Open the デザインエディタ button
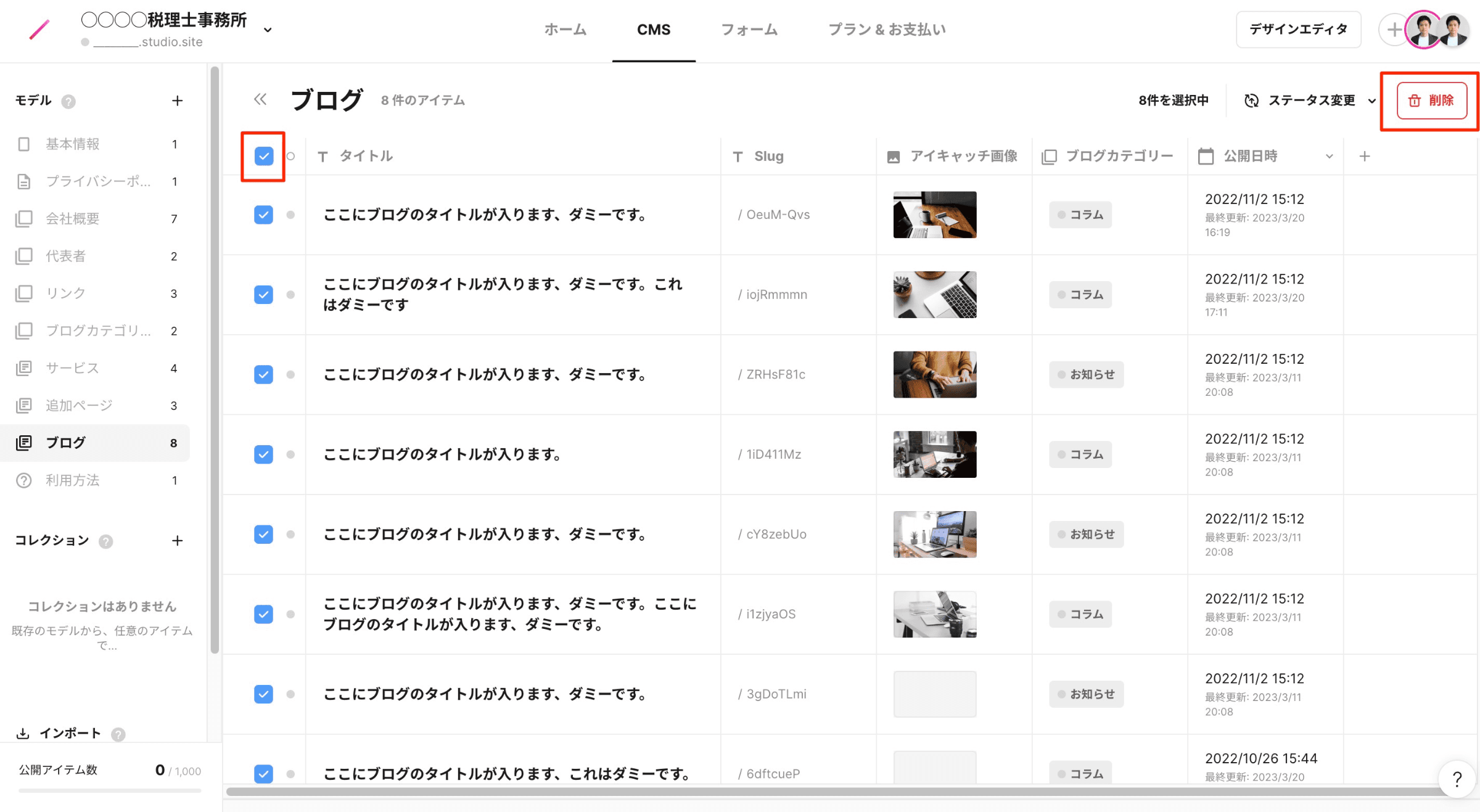The height and width of the screenshot is (812, 1480). tap(1298, 30)
